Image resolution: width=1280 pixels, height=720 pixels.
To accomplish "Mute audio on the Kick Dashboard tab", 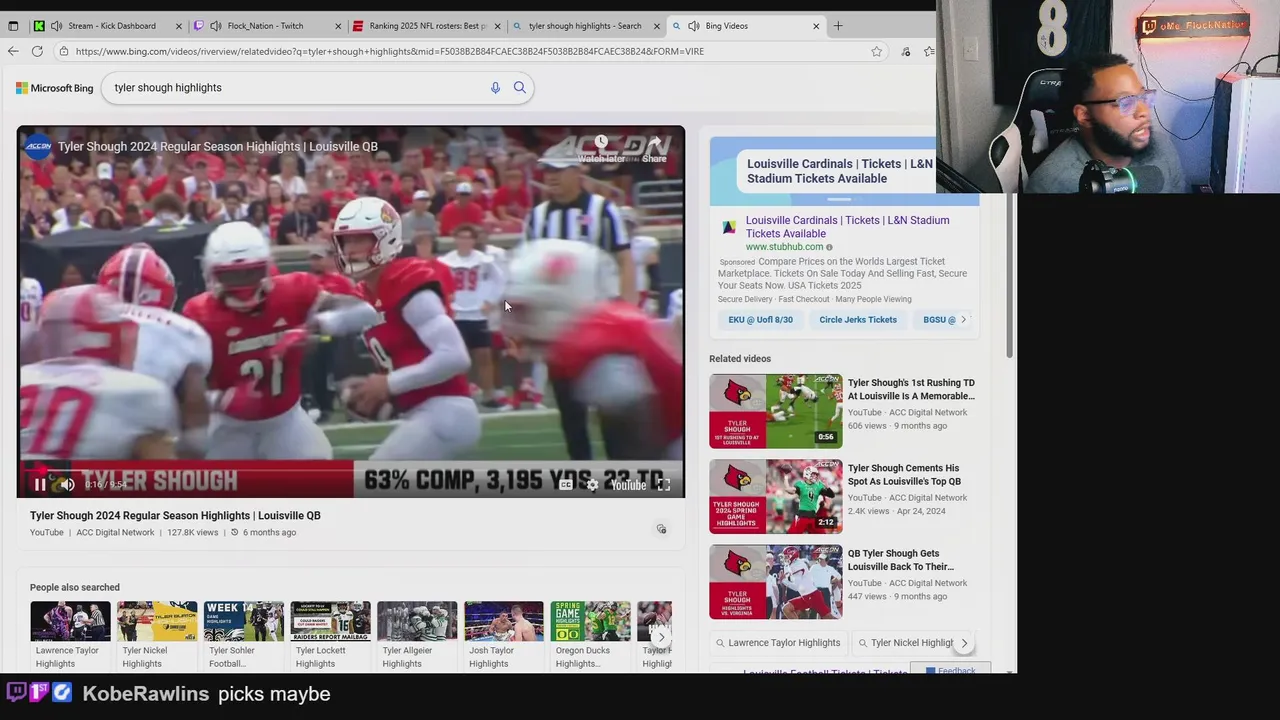I will pos(56,26).
